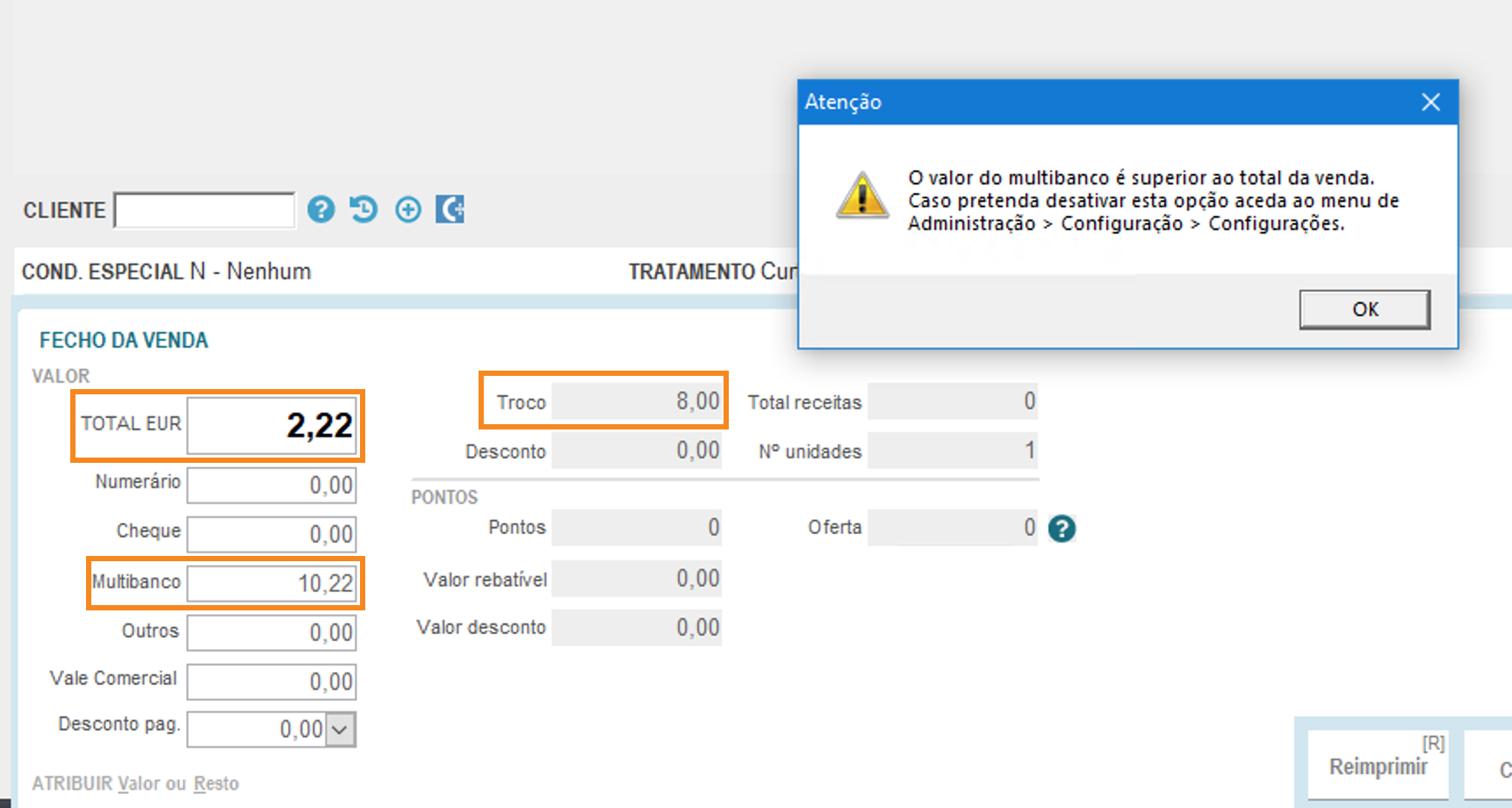
Task: Click the help icon next to Cliente field
Action: pos(321,210)
